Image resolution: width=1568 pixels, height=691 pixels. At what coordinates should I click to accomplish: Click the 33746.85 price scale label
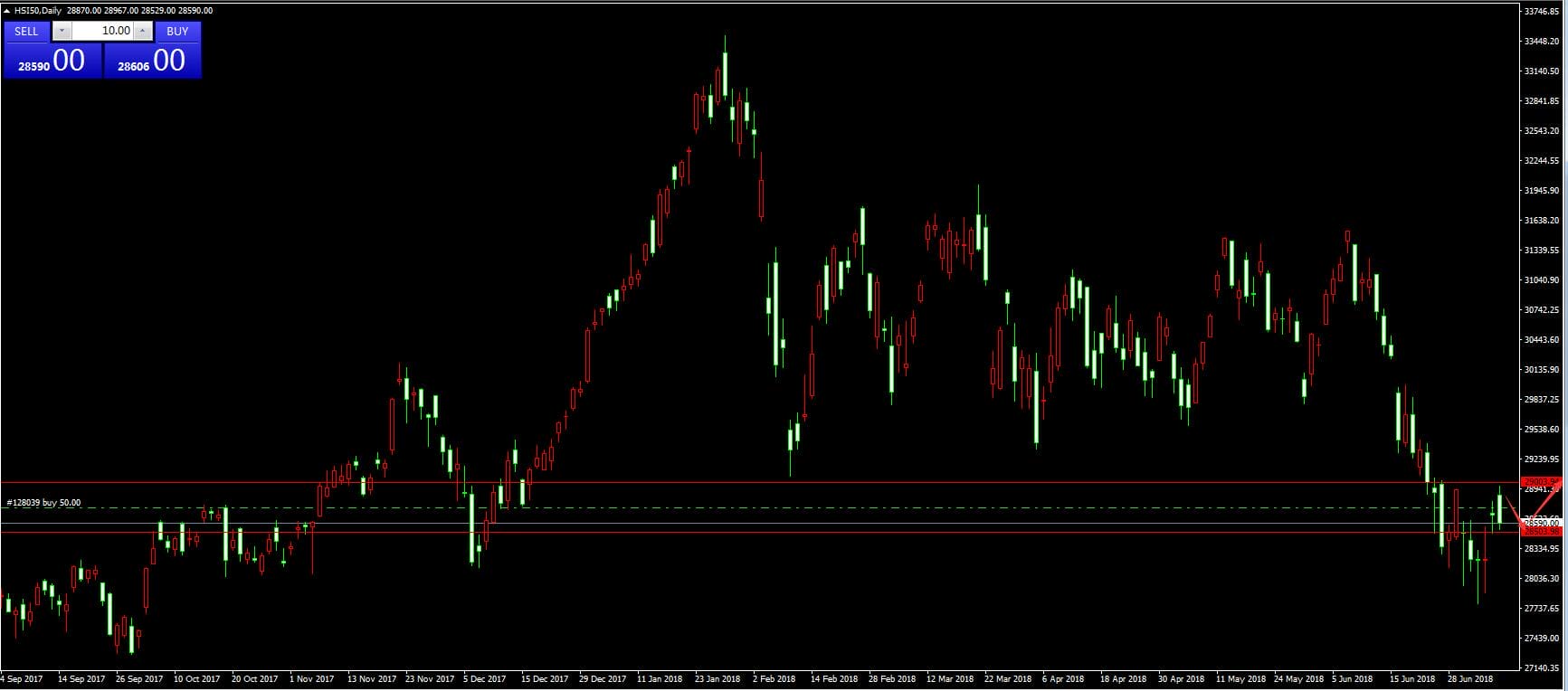click(x=1541, y=12)
